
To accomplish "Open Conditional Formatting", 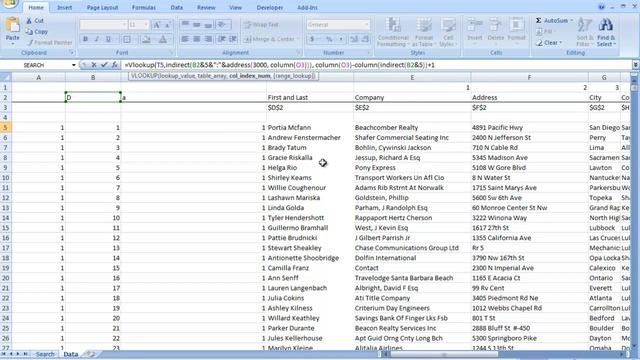I will (393, 32).
